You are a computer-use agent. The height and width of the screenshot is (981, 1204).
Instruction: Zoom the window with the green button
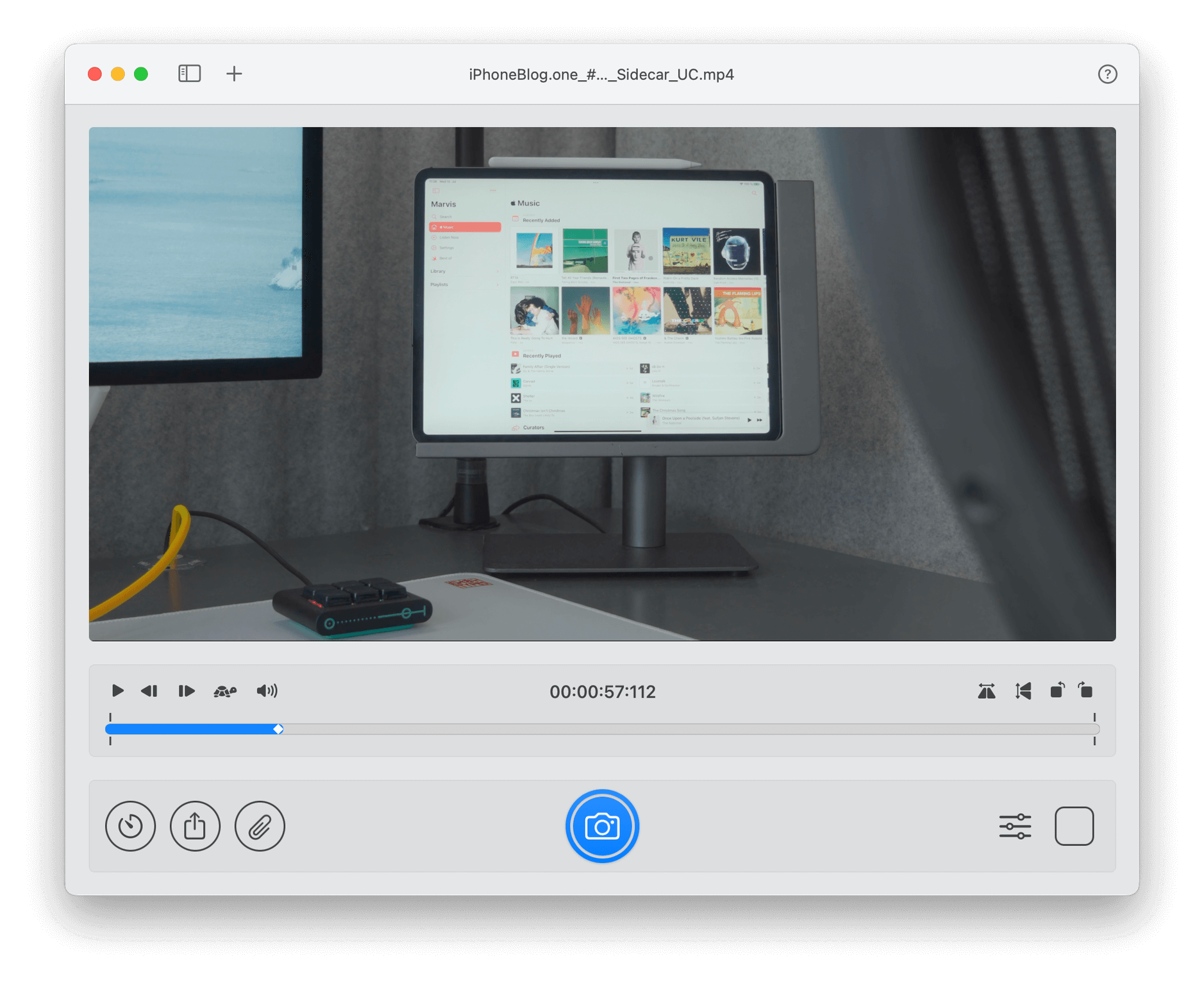pos(141,74)
